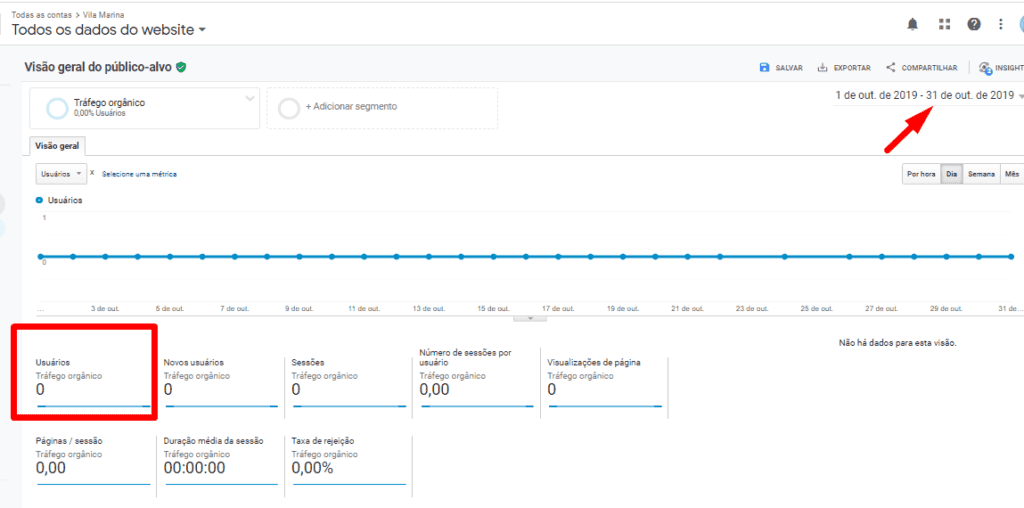The image size is (1024, 508).
Task: Expand the Tráfego orgânico segment chevron
Action: tap(250, 98)
